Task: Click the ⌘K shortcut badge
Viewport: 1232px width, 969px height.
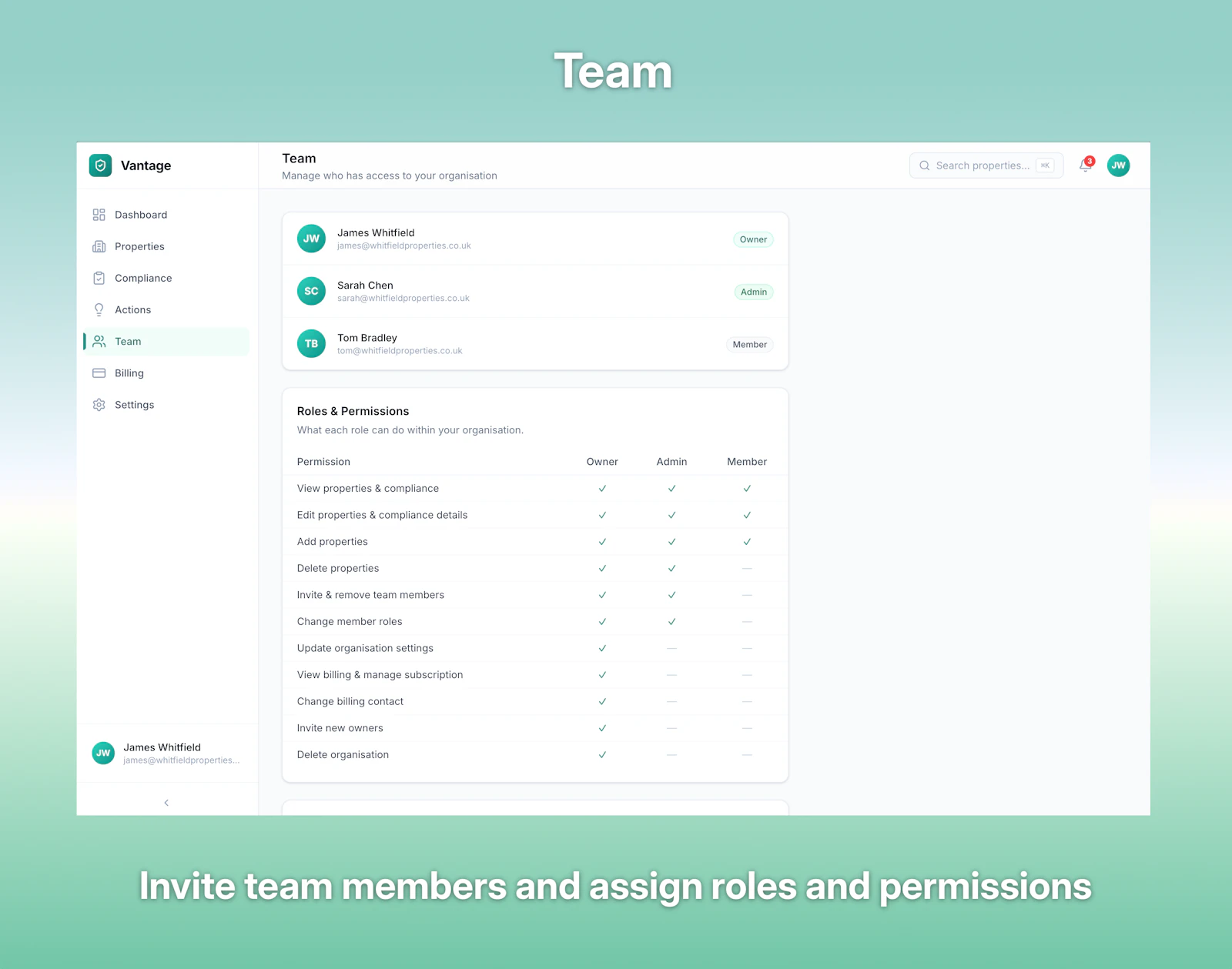Action: click(x=1045, y=165)
